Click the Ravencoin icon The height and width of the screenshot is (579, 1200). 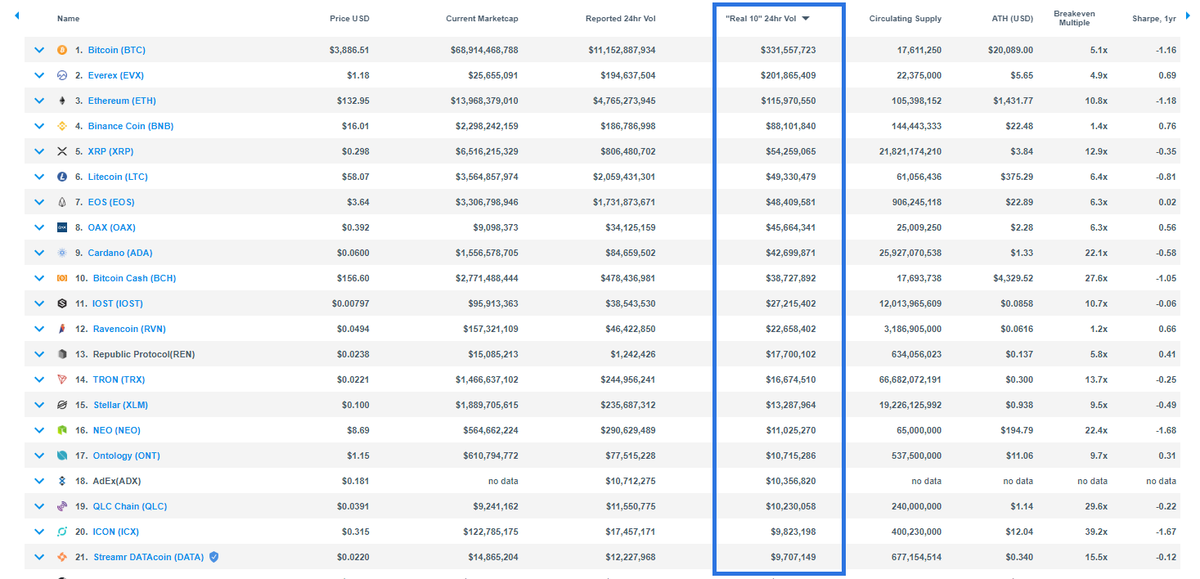click(x=62, y=329)
